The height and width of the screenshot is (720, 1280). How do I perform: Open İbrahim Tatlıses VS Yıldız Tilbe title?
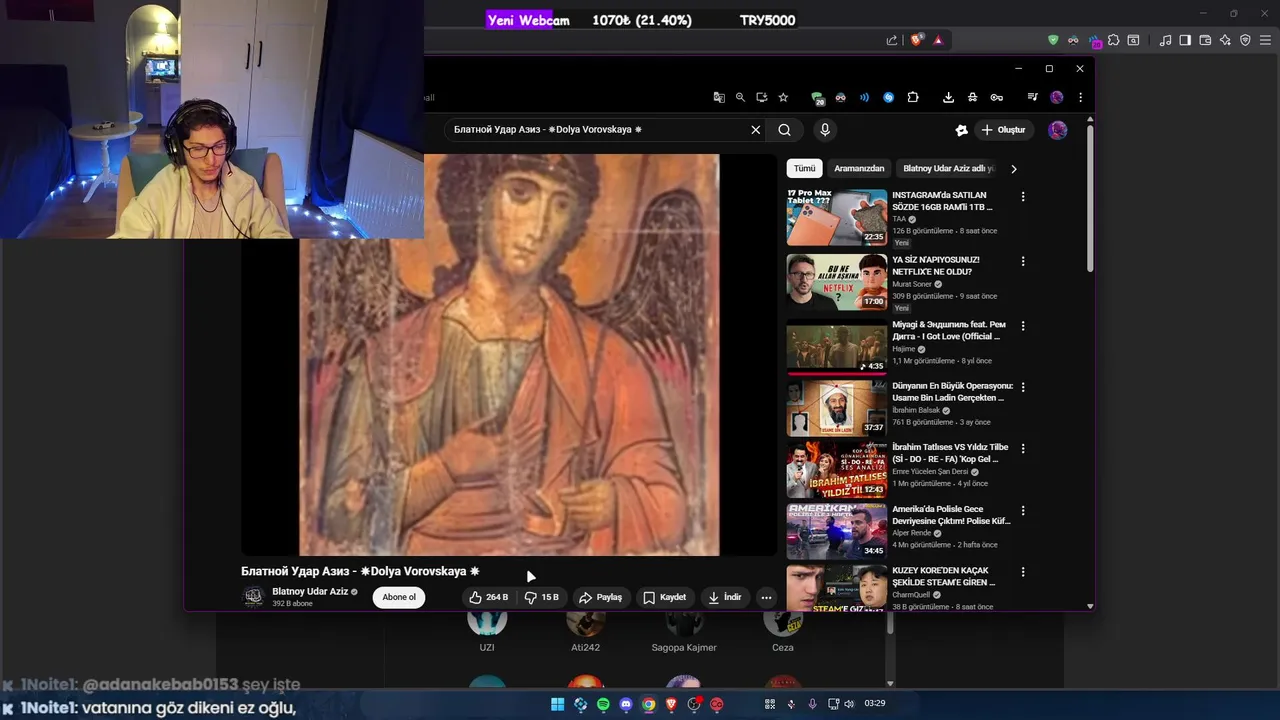(x=950, y=453)
